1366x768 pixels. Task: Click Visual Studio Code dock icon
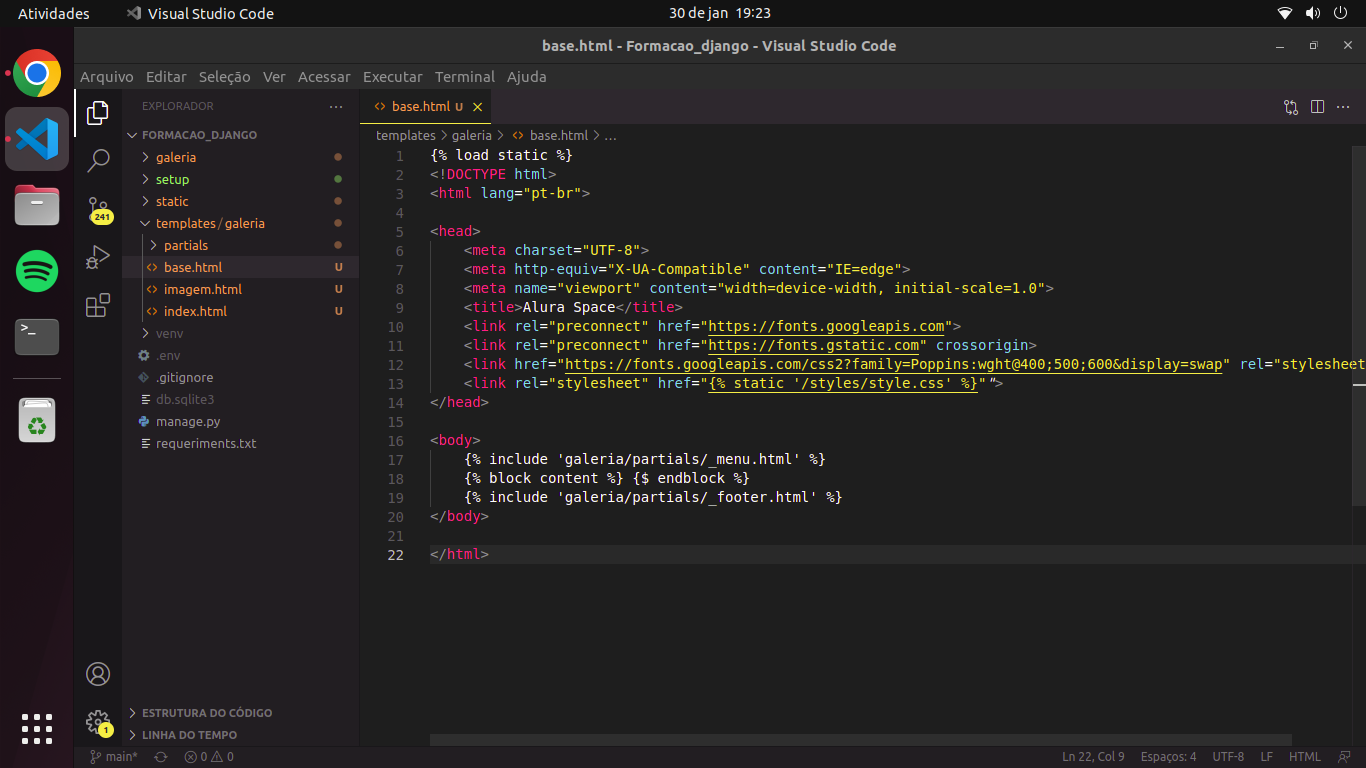(x=37, y=139)
